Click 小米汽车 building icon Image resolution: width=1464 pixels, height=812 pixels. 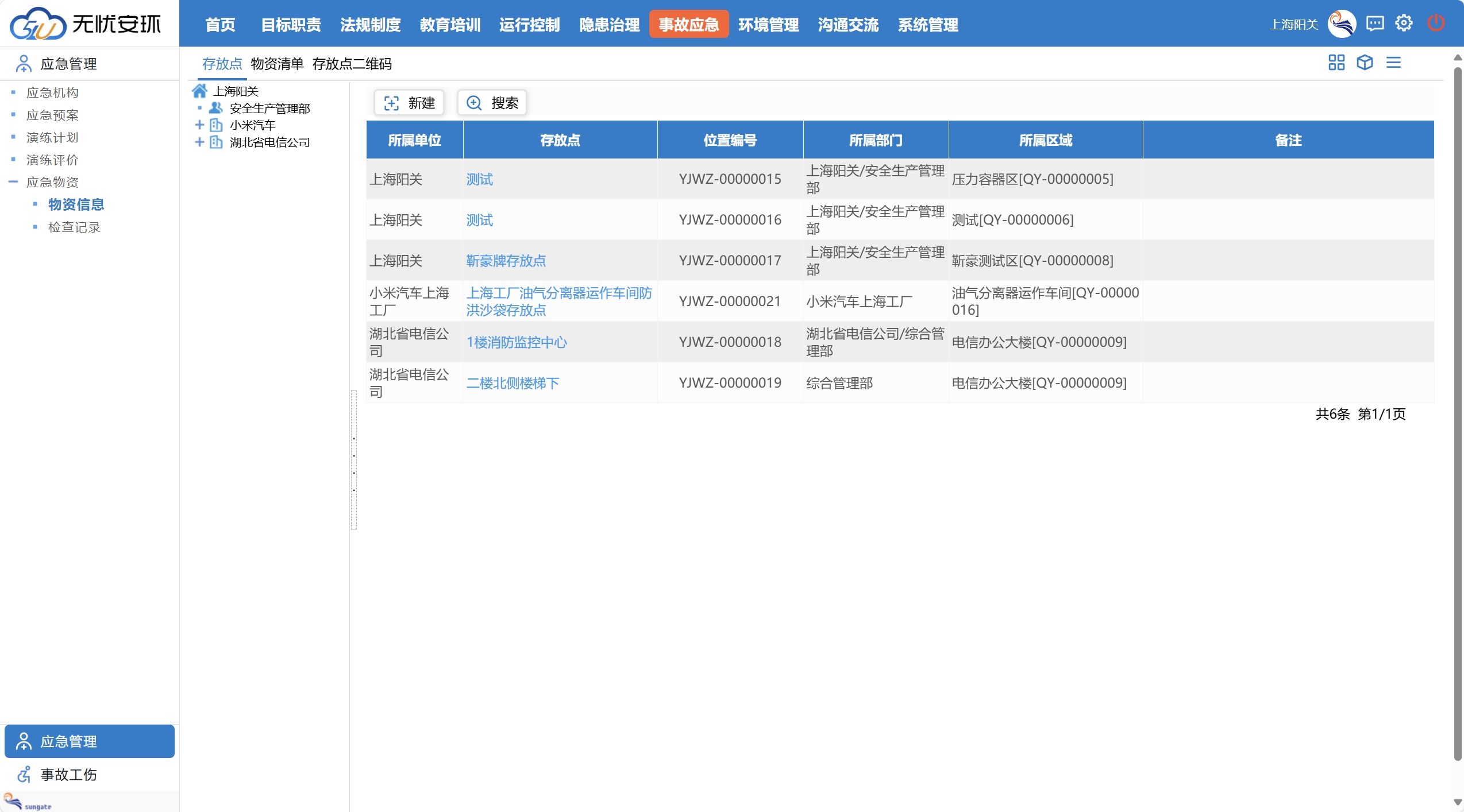[216, 125]
